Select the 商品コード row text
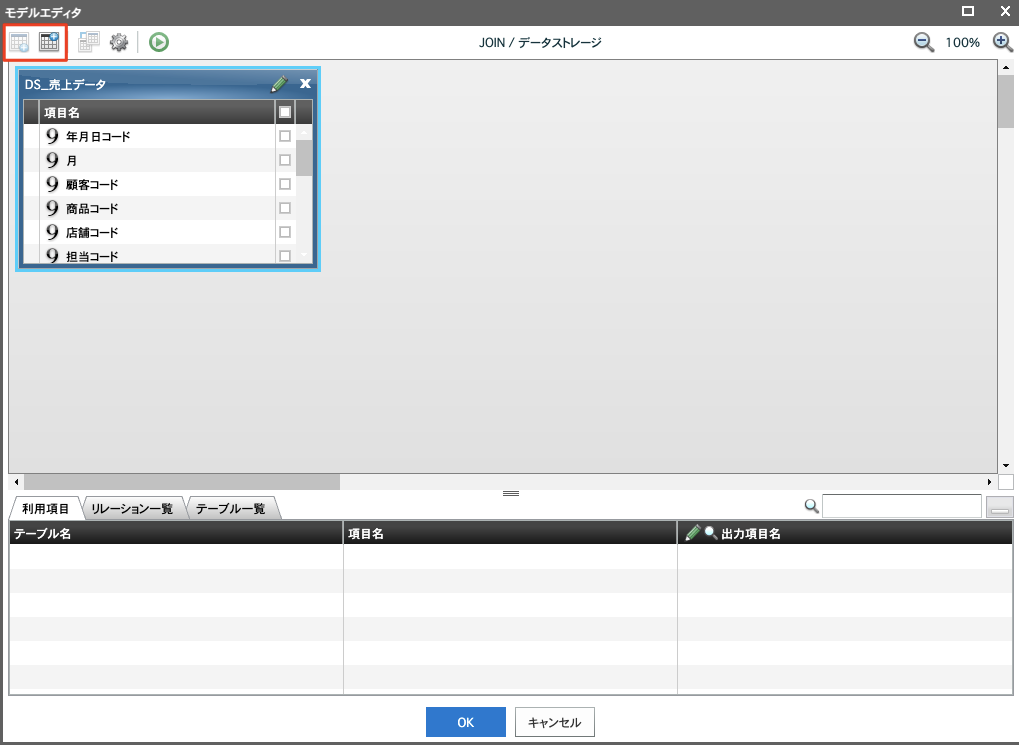The height and width of the screenshot is (745, 1019). pos(92,209)
